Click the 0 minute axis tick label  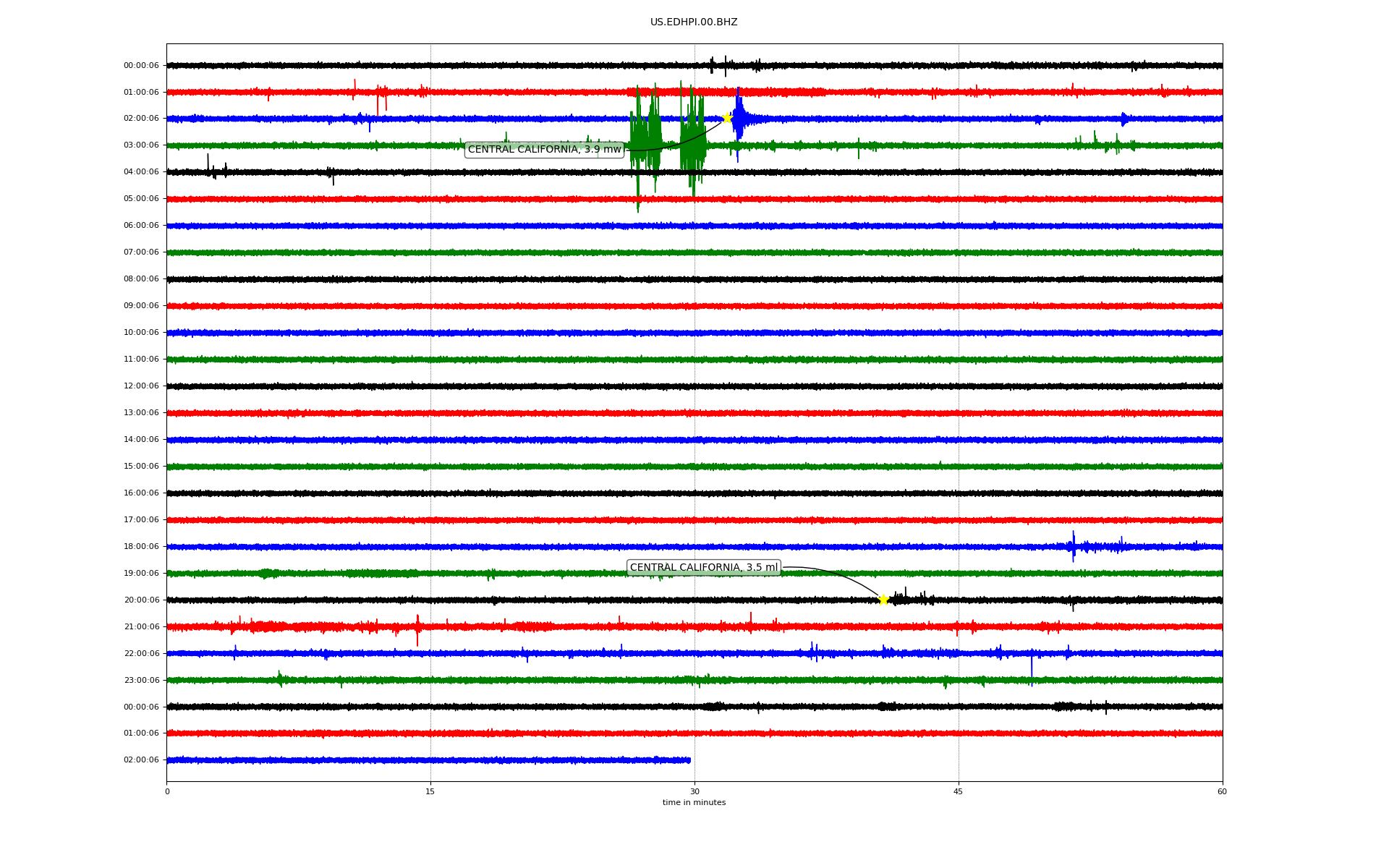(x=167, y=791)
